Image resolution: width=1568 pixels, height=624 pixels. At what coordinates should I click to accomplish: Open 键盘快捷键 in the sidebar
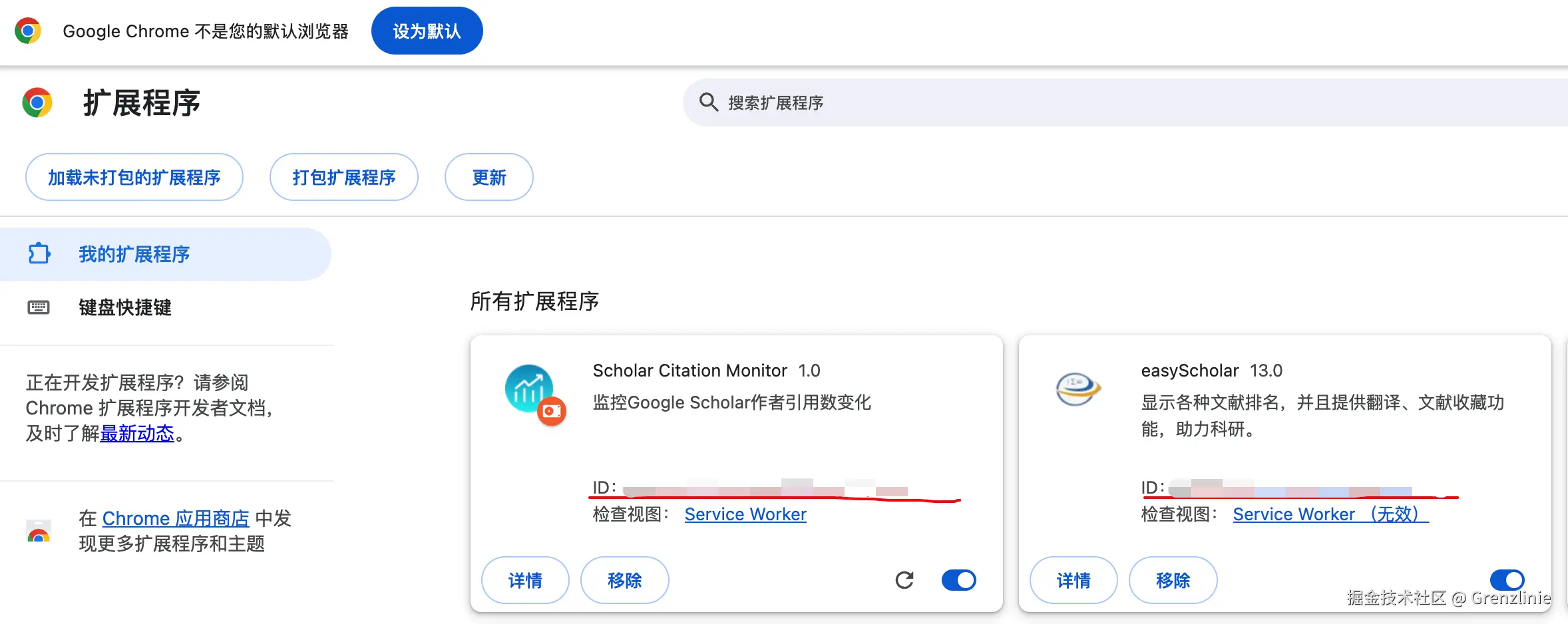click(125, 307)
